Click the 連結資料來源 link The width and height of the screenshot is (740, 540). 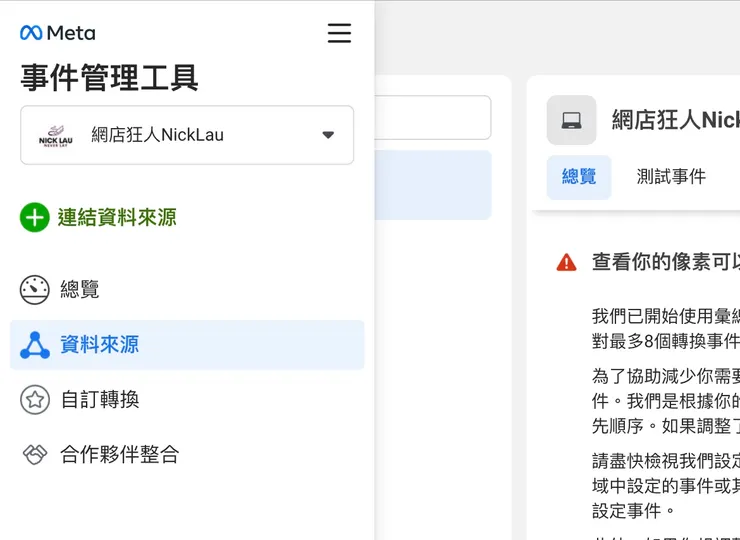point(117,217)
